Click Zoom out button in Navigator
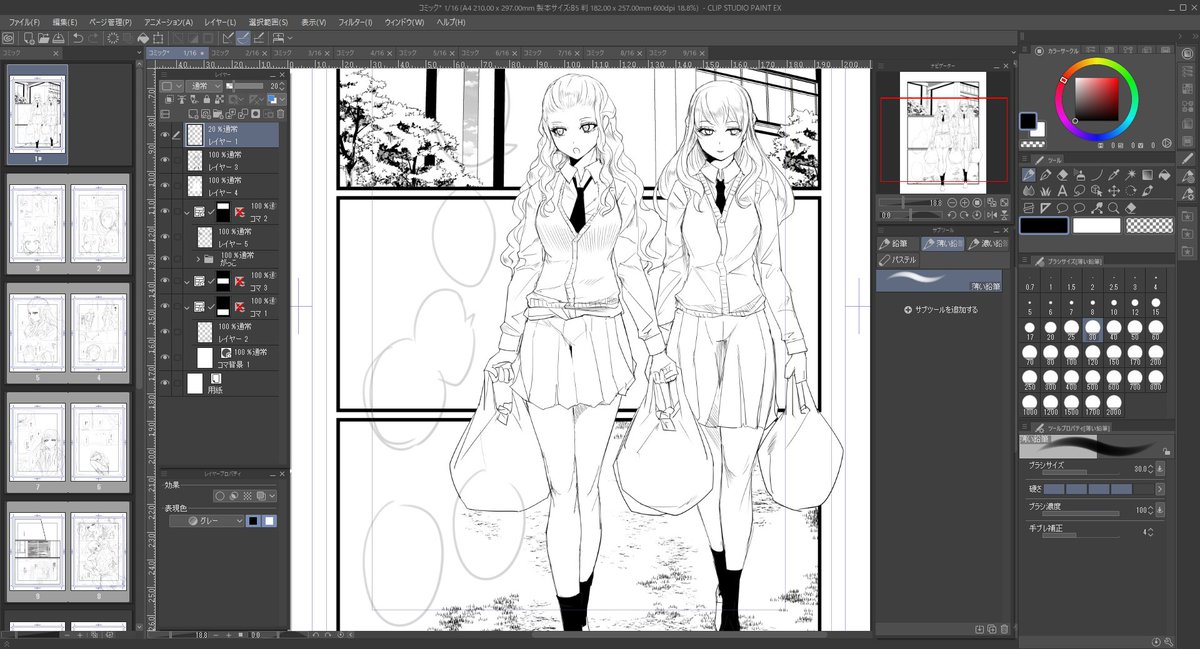Image resolution: width=1200 pixels, height=649 pixels. (x=951, y=203)
